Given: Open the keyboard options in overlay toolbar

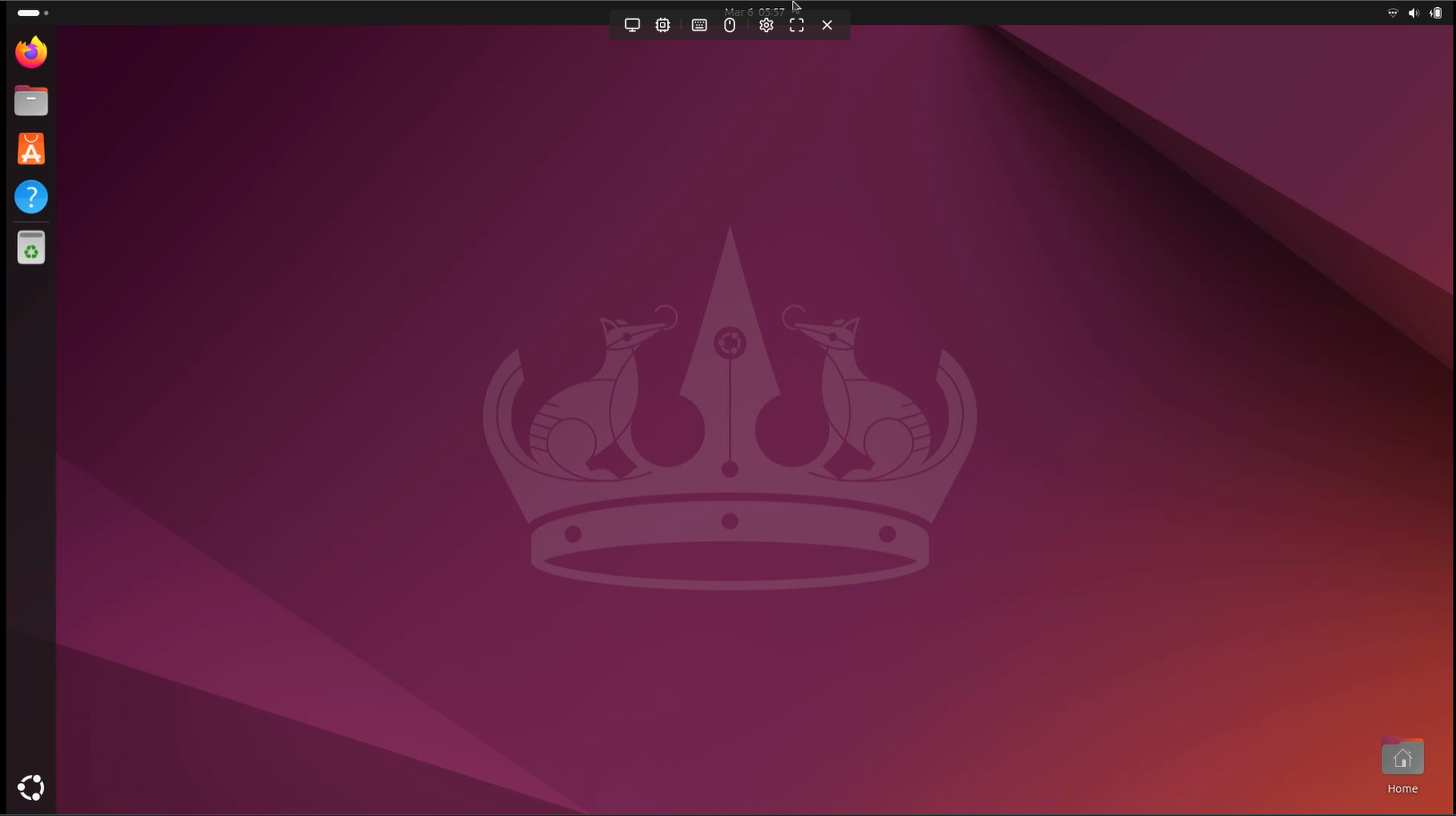Looking at the screenshot, I should pos(699,25).
